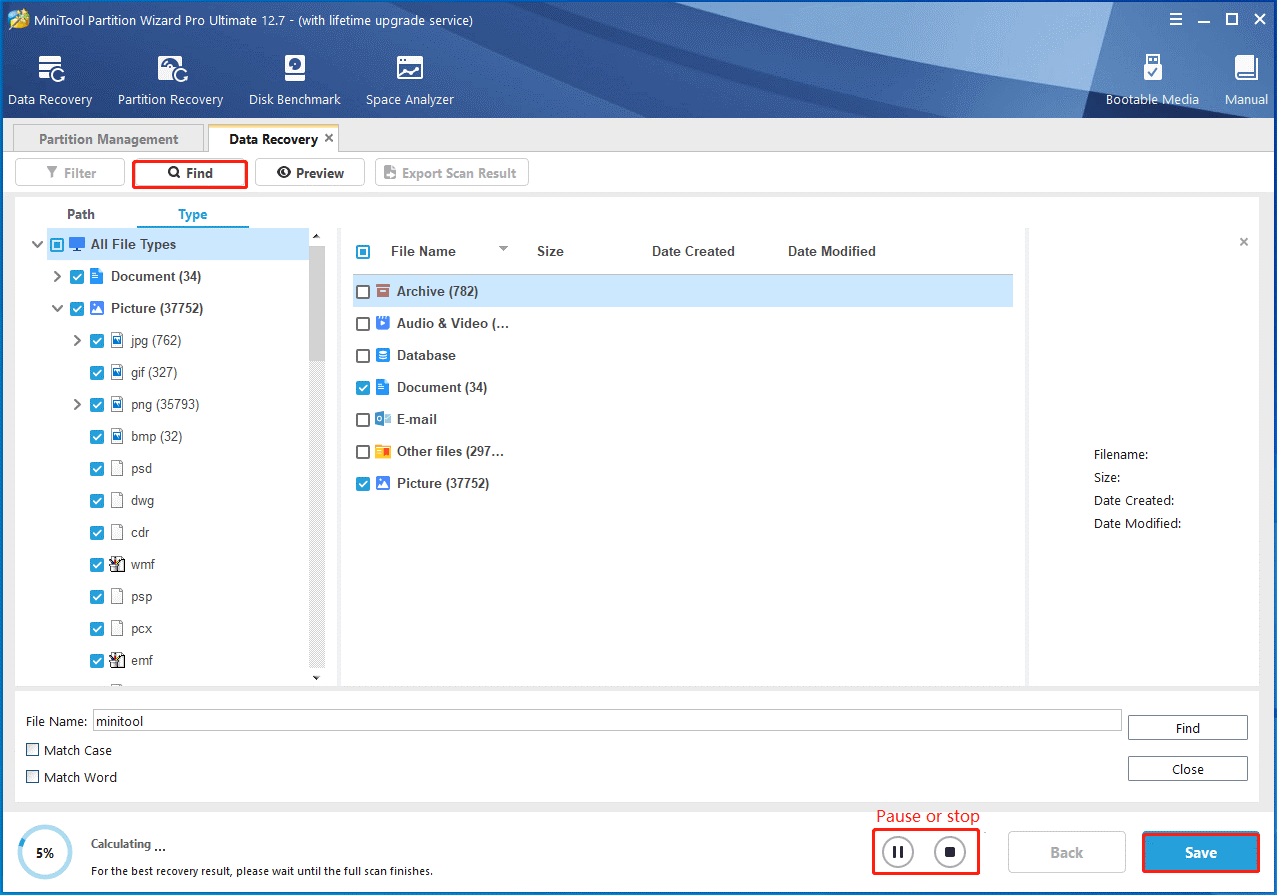Select the Type tab
The image size is (1277, 895).
pyautogui.click(x=193, y=214)
